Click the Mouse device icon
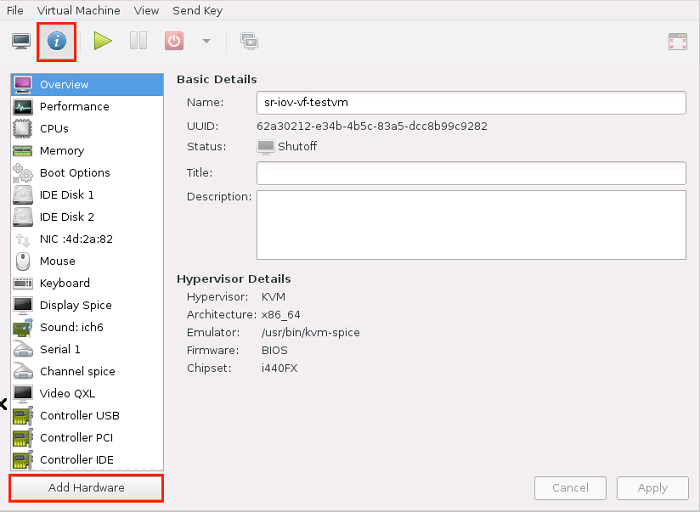Image resolution: width=700 pixels, height=512 pixels. click(x=23, y=261)
